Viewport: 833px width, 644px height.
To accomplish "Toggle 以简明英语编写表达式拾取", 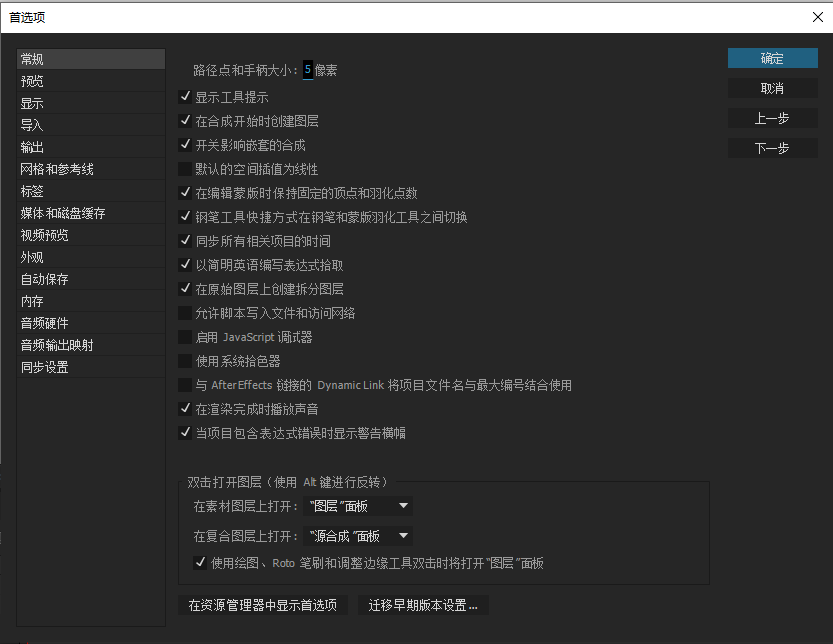I will 185,265.
